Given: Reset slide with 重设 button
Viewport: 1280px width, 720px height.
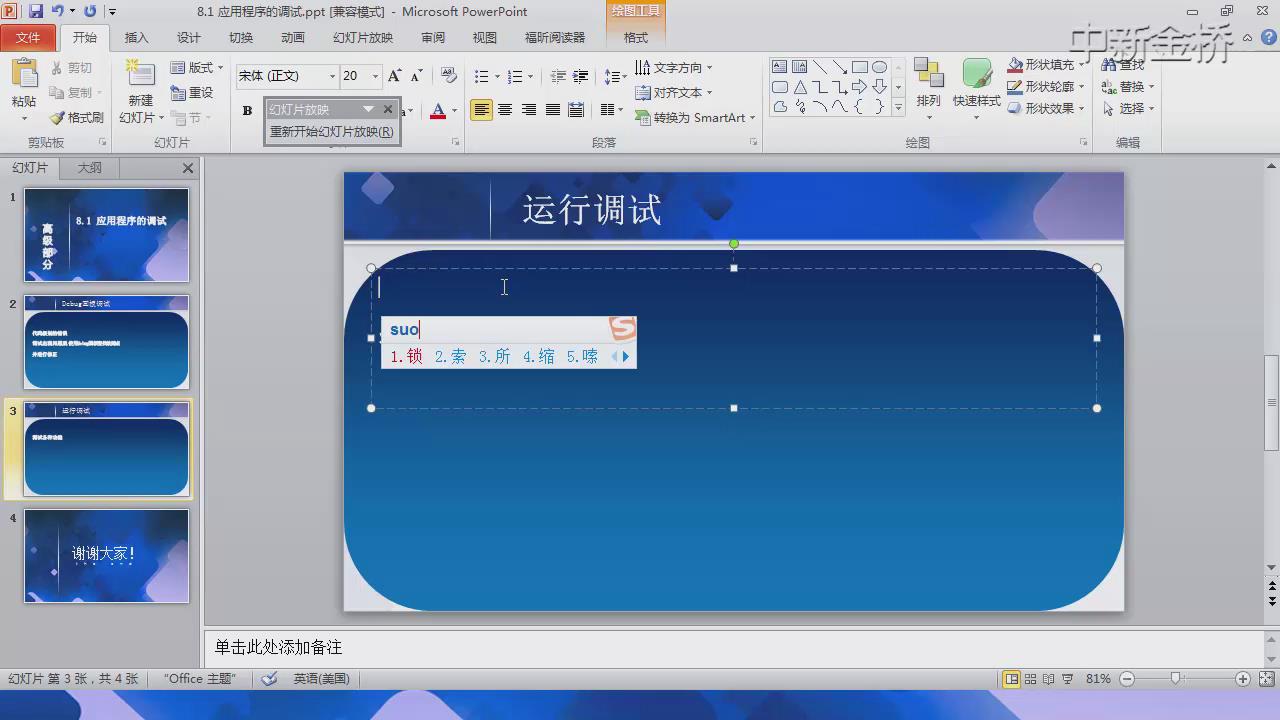Looking at the screenshot, I should 192,92.
